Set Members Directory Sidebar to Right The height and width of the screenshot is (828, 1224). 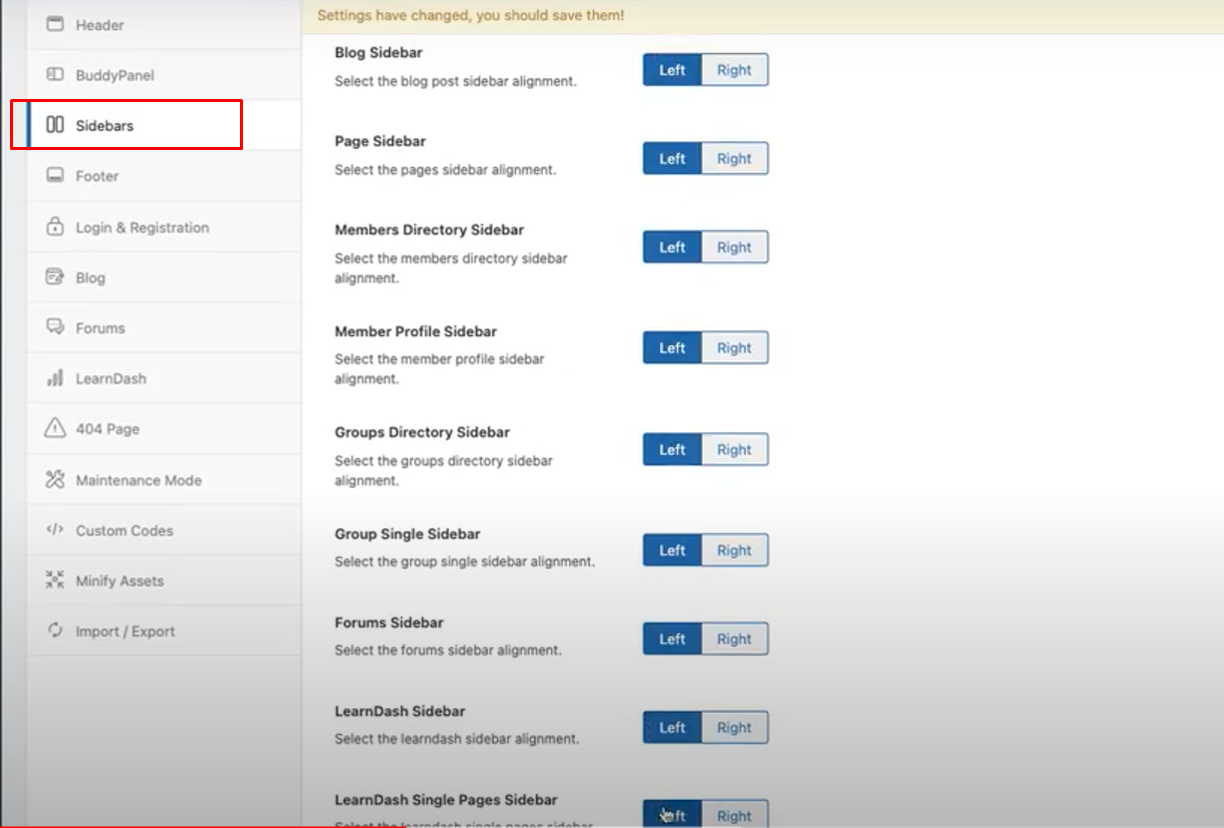click(735, 247)
